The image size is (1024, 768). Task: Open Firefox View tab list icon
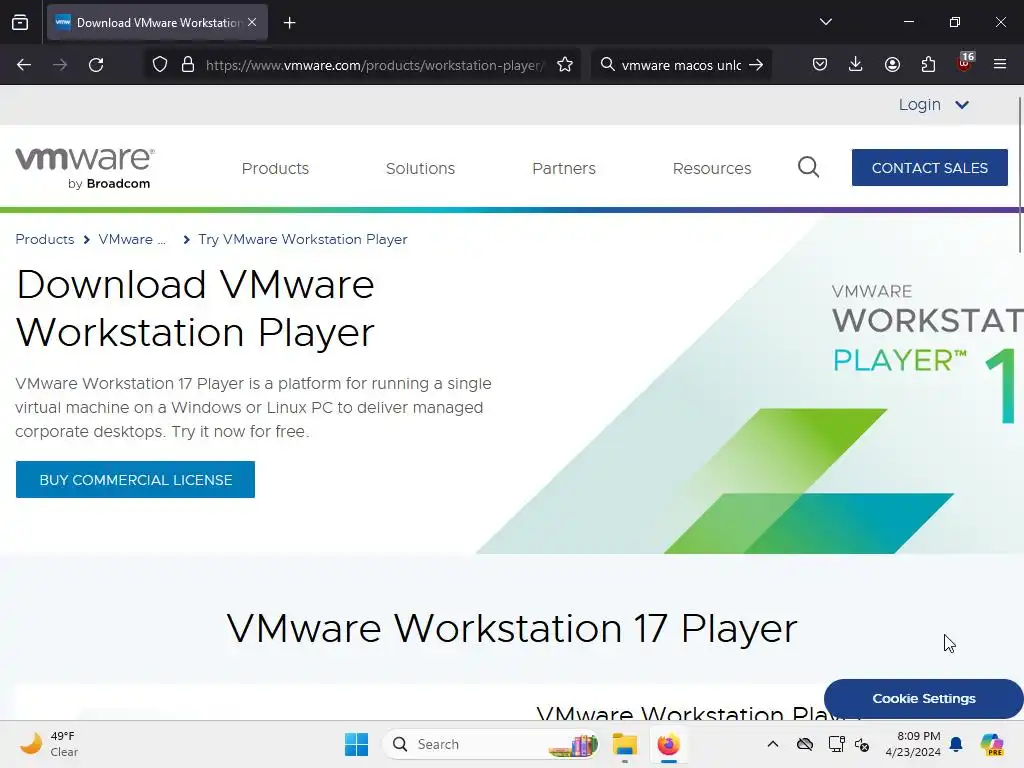(20, 22)
